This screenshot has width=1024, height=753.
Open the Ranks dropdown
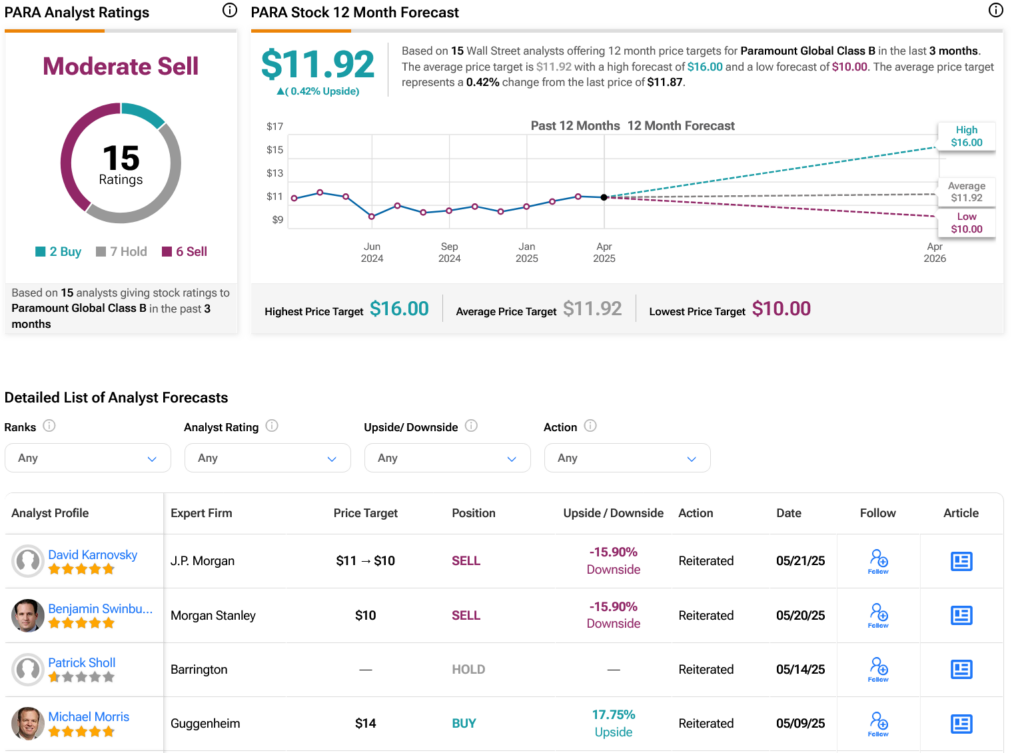[88, 458]
